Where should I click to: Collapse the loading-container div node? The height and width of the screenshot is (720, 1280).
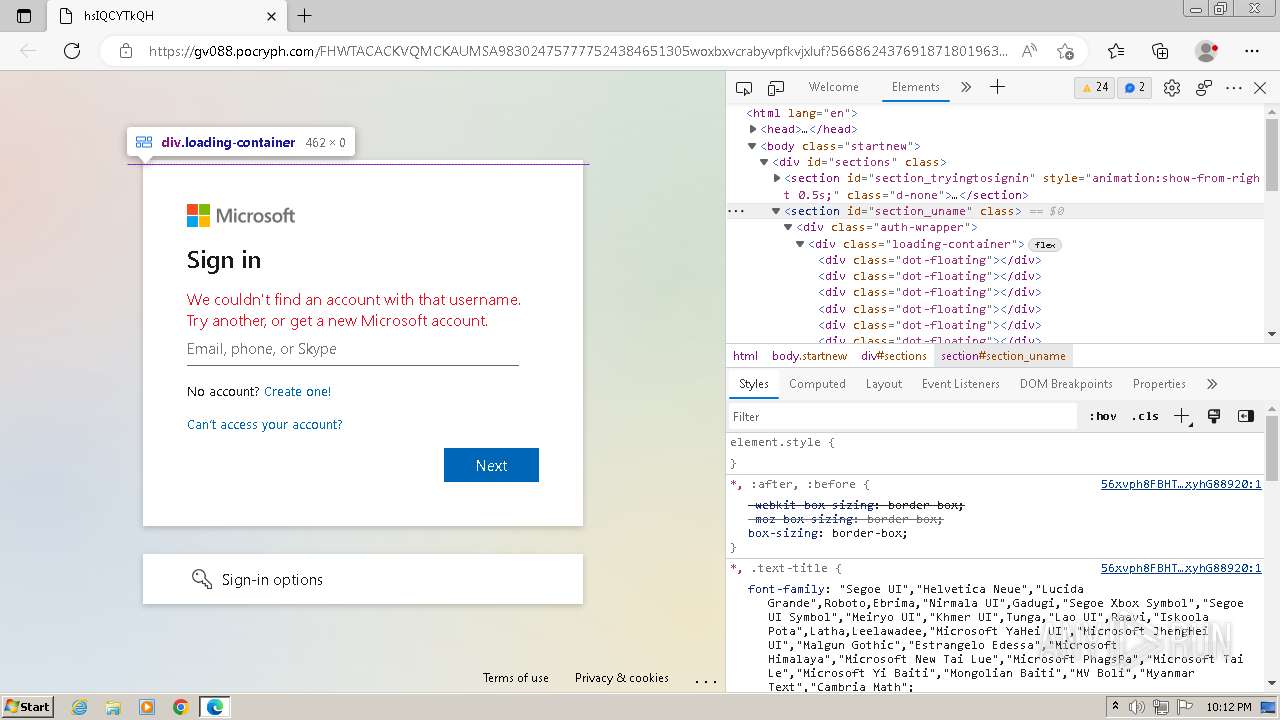[x=800, y=244]
